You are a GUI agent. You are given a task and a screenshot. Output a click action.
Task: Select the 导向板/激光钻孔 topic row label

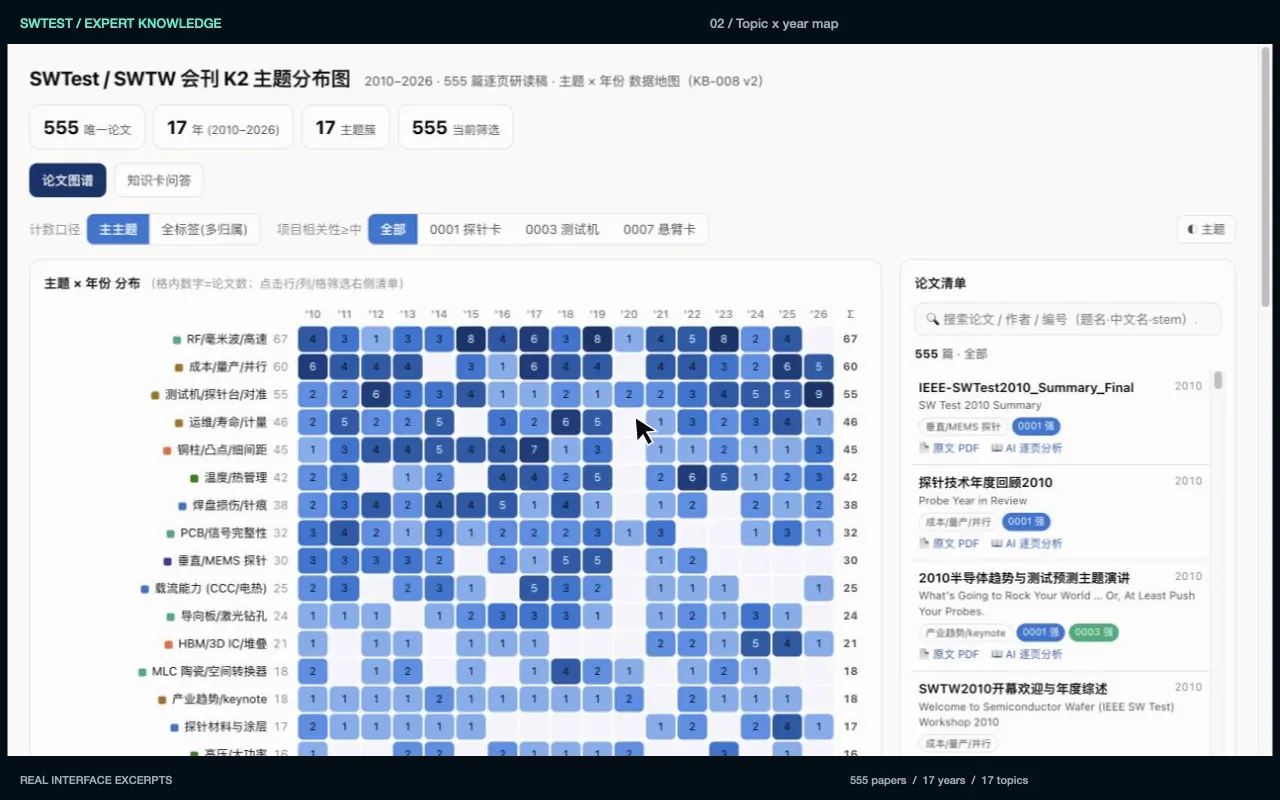coord(223,616)
